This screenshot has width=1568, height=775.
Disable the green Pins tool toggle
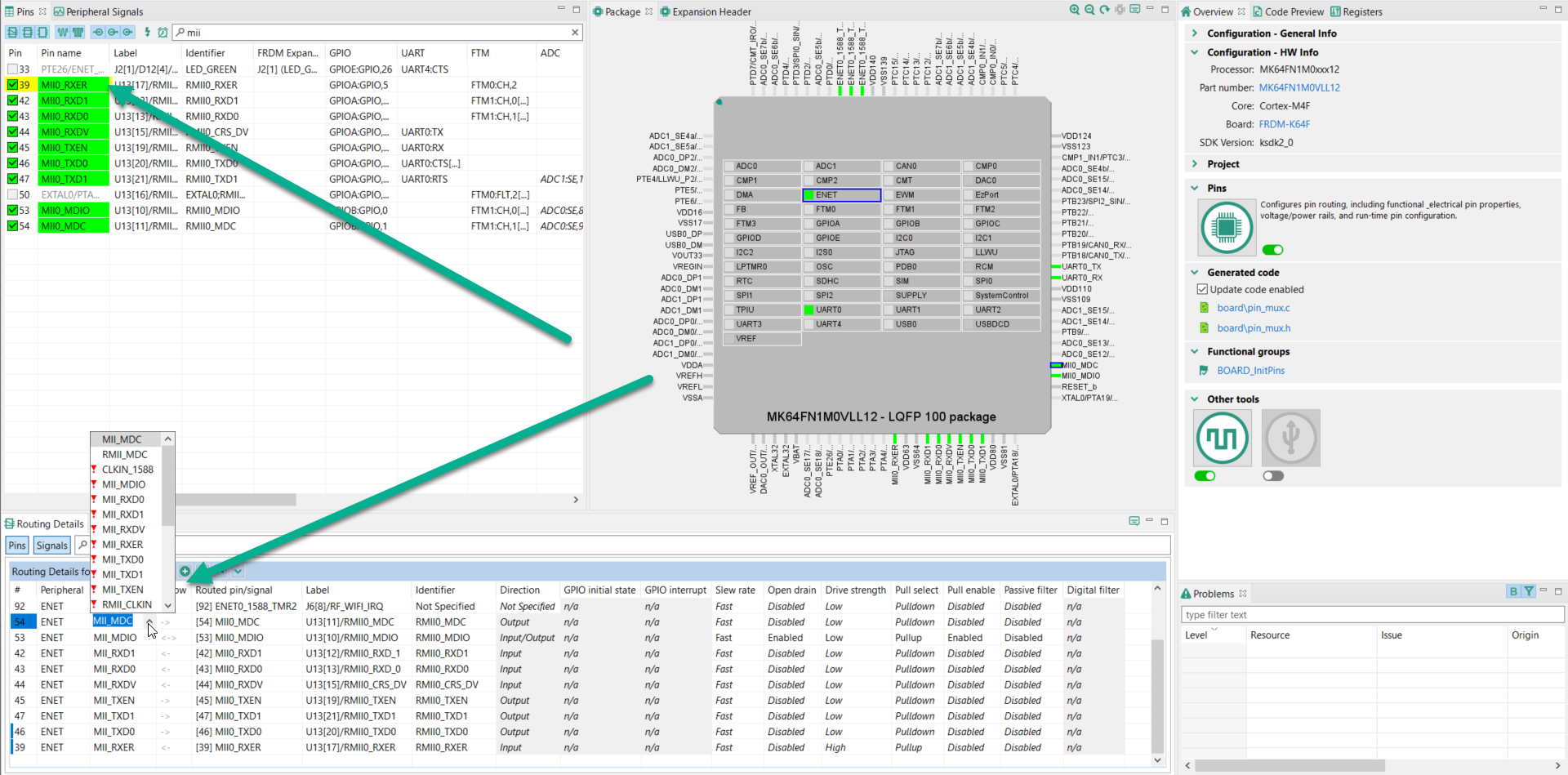1272,250
